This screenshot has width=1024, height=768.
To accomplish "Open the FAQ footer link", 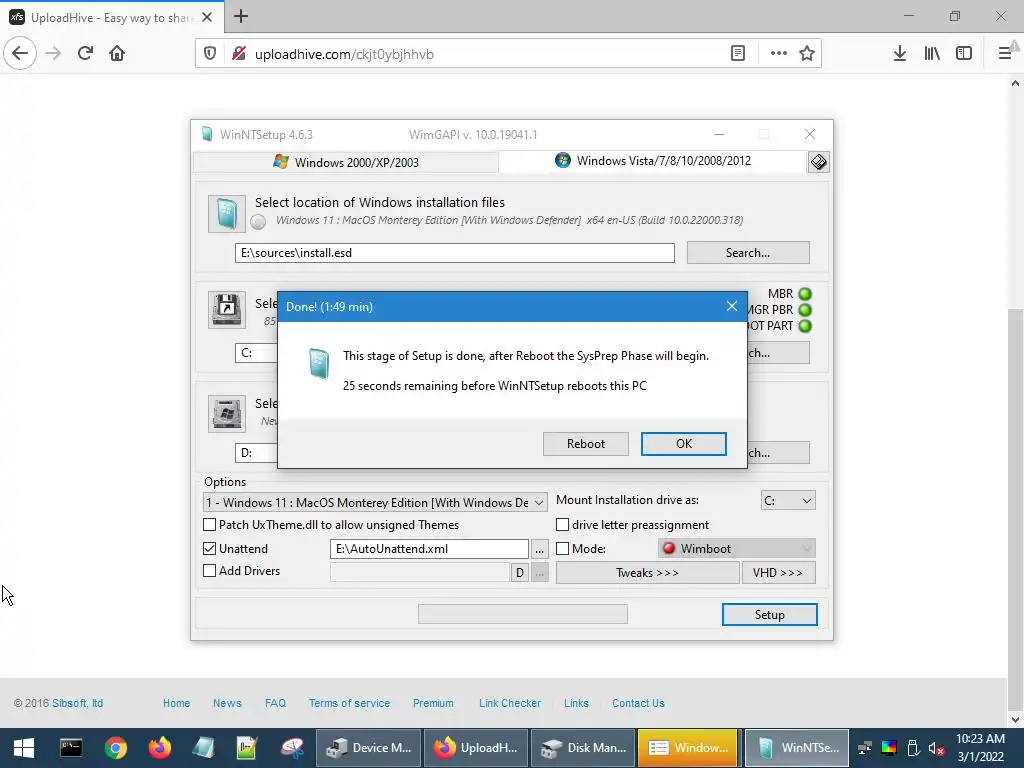I will 276,703.
